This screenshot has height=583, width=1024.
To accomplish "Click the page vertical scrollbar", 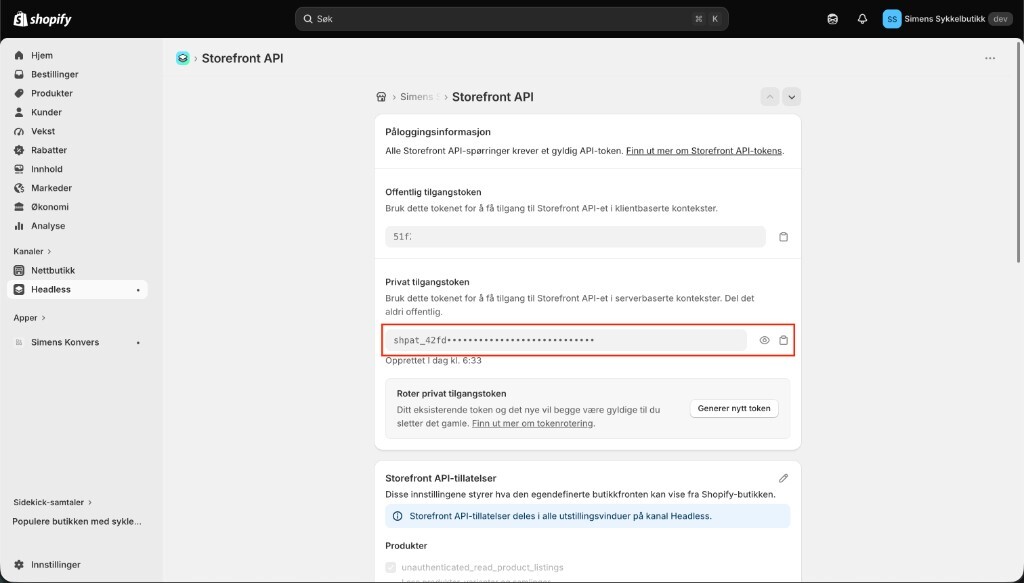I will pos(1019,153).
